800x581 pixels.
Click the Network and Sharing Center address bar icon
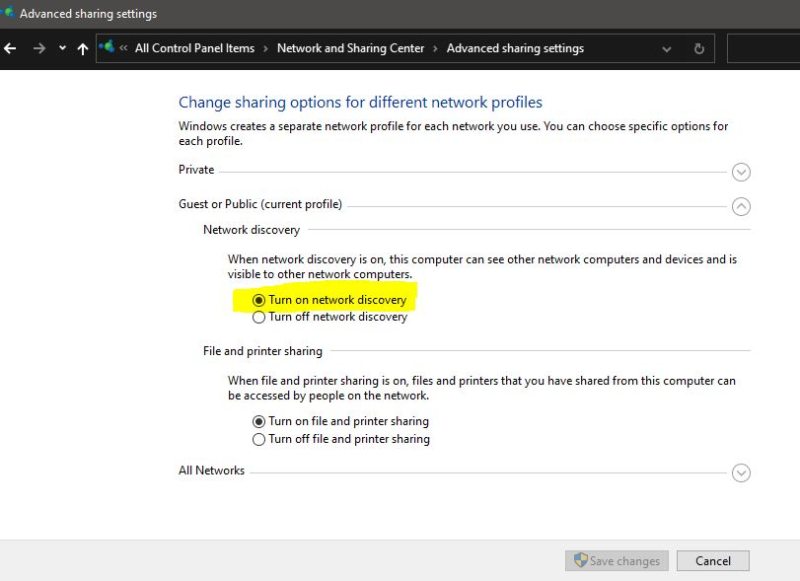click(x=105, y=46)
